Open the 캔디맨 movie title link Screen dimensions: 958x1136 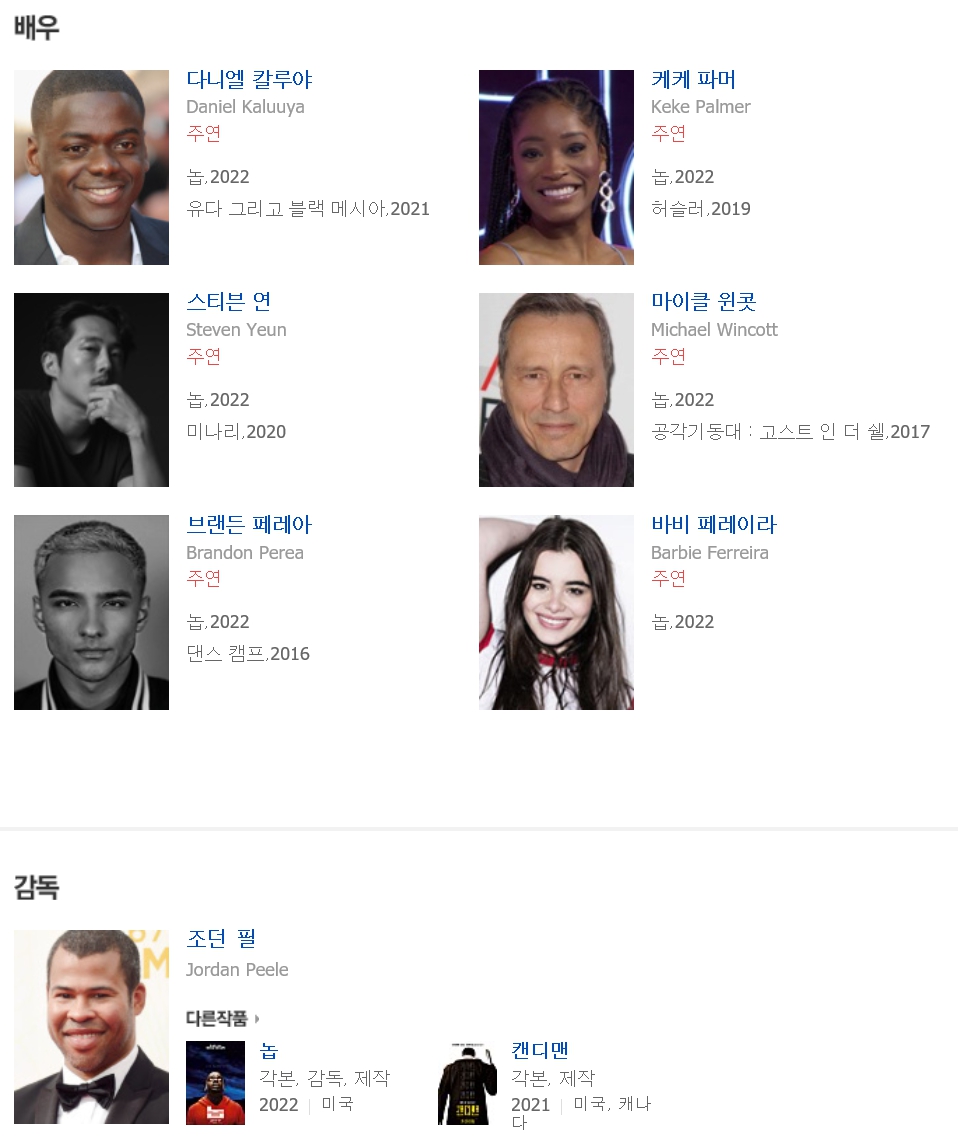(540, 1051)
